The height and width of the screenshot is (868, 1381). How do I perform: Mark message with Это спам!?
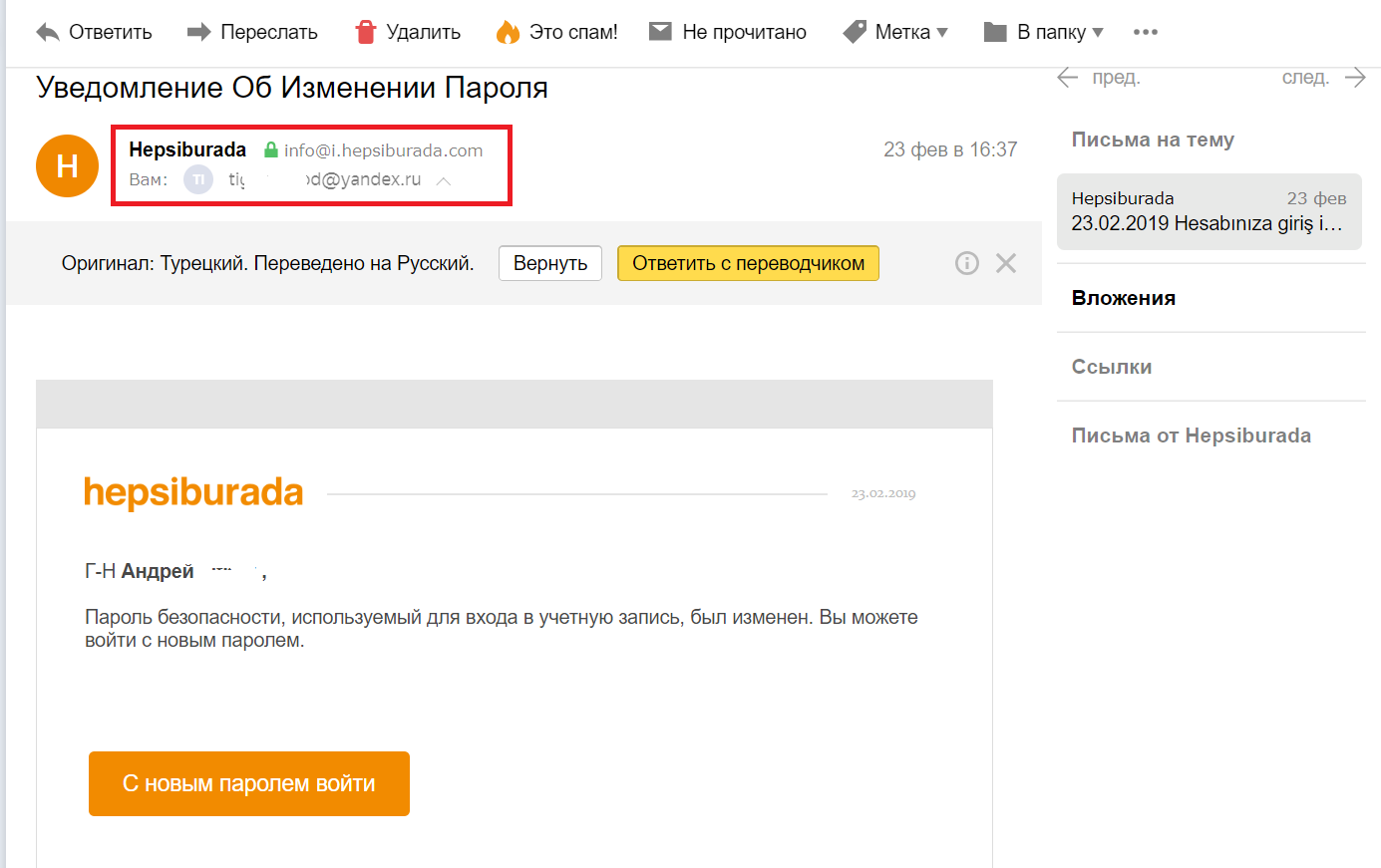click(x=573, y=32)
